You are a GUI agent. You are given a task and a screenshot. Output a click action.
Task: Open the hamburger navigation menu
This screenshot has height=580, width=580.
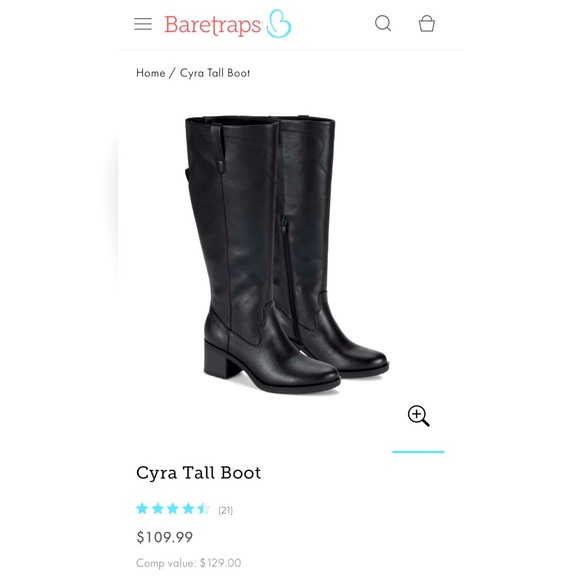click(143, 24)
